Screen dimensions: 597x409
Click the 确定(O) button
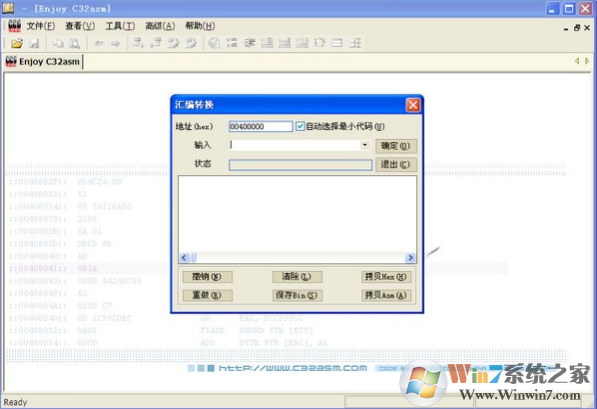pyautogui.click(x=396, y=146)
